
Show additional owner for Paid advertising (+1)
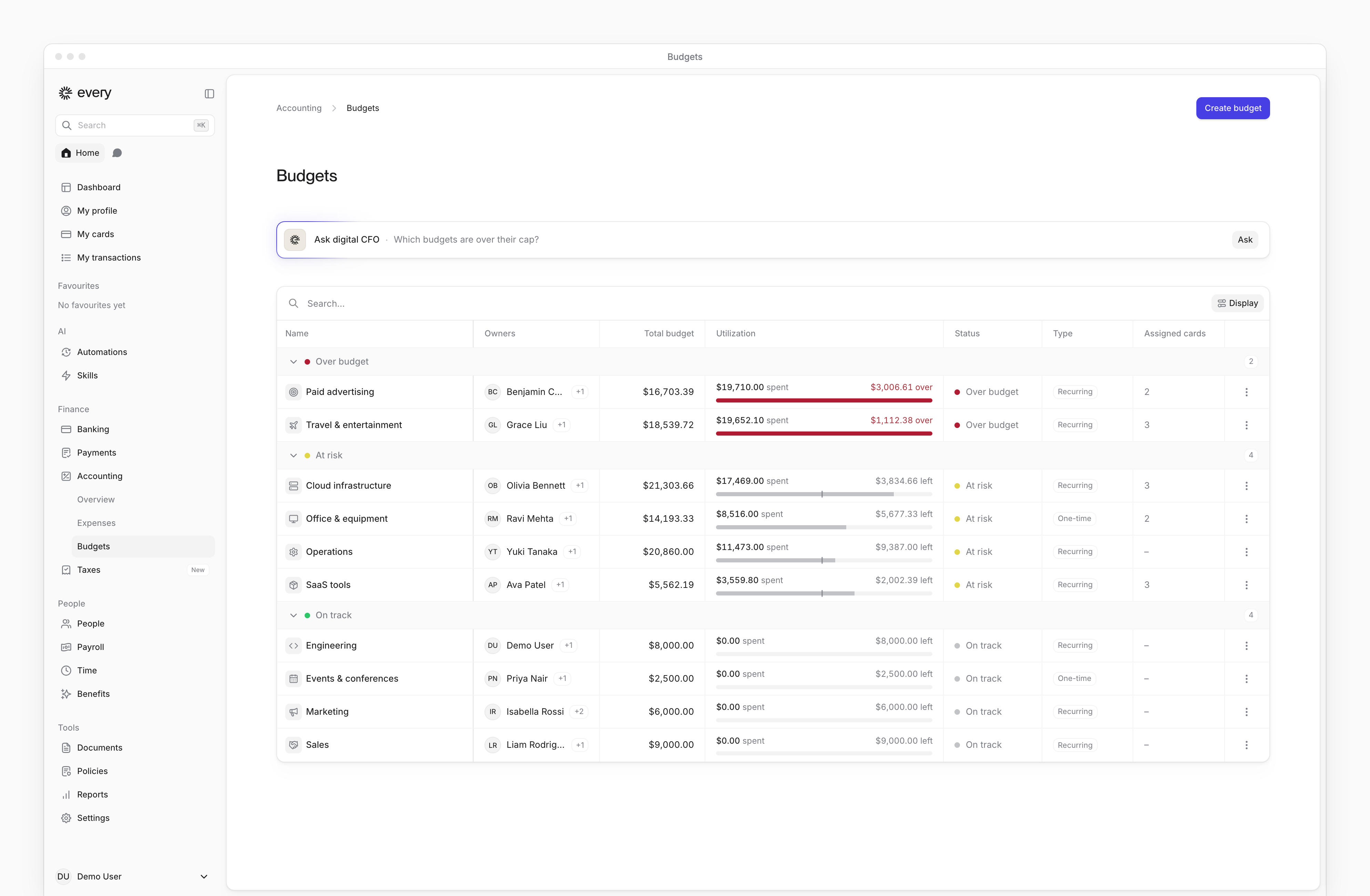coord(580,391)
